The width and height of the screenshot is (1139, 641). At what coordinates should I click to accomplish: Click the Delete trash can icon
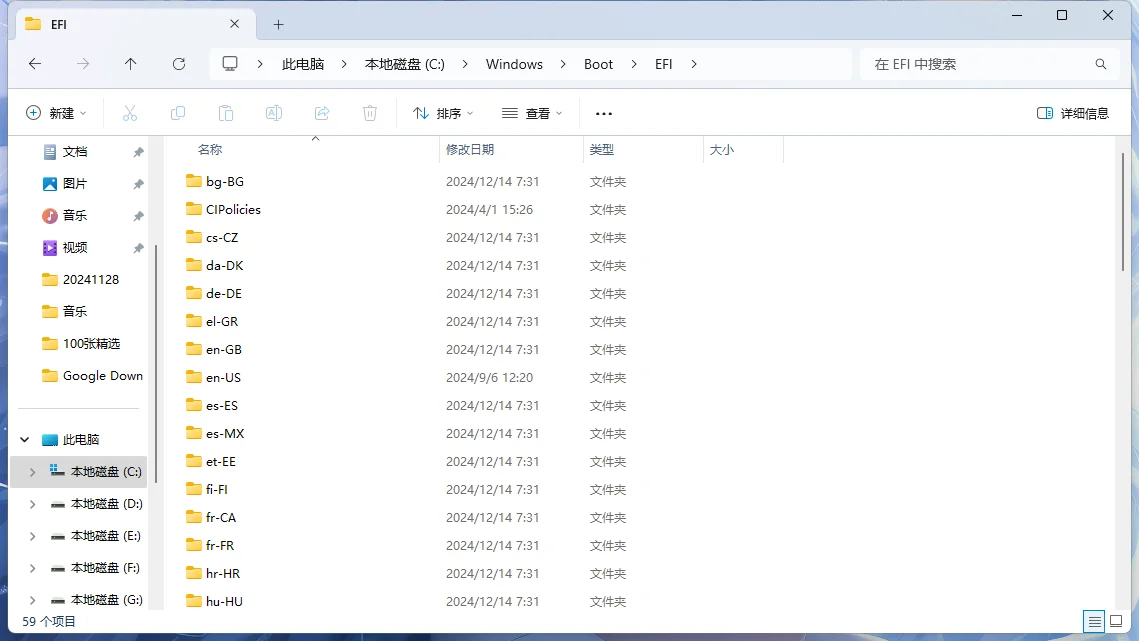tap(370, 113)
